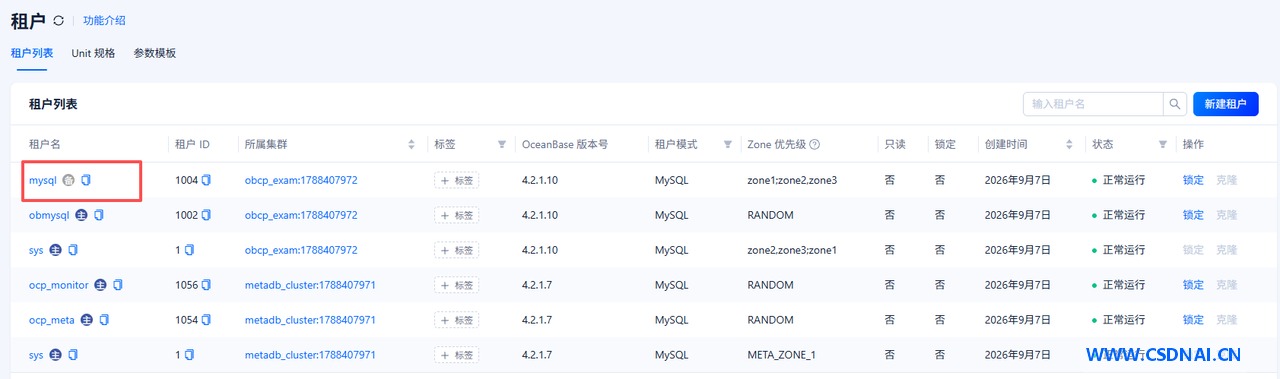Select zone2,zone3;zone1 priority text

792,250
